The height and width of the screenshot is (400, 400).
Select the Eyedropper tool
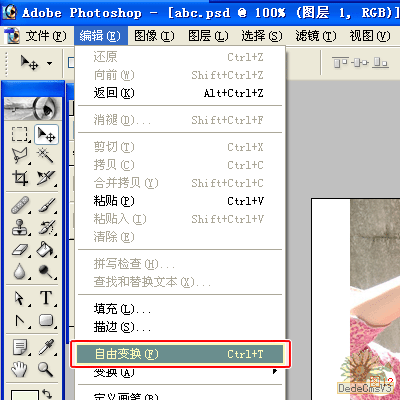click(46, 347)
